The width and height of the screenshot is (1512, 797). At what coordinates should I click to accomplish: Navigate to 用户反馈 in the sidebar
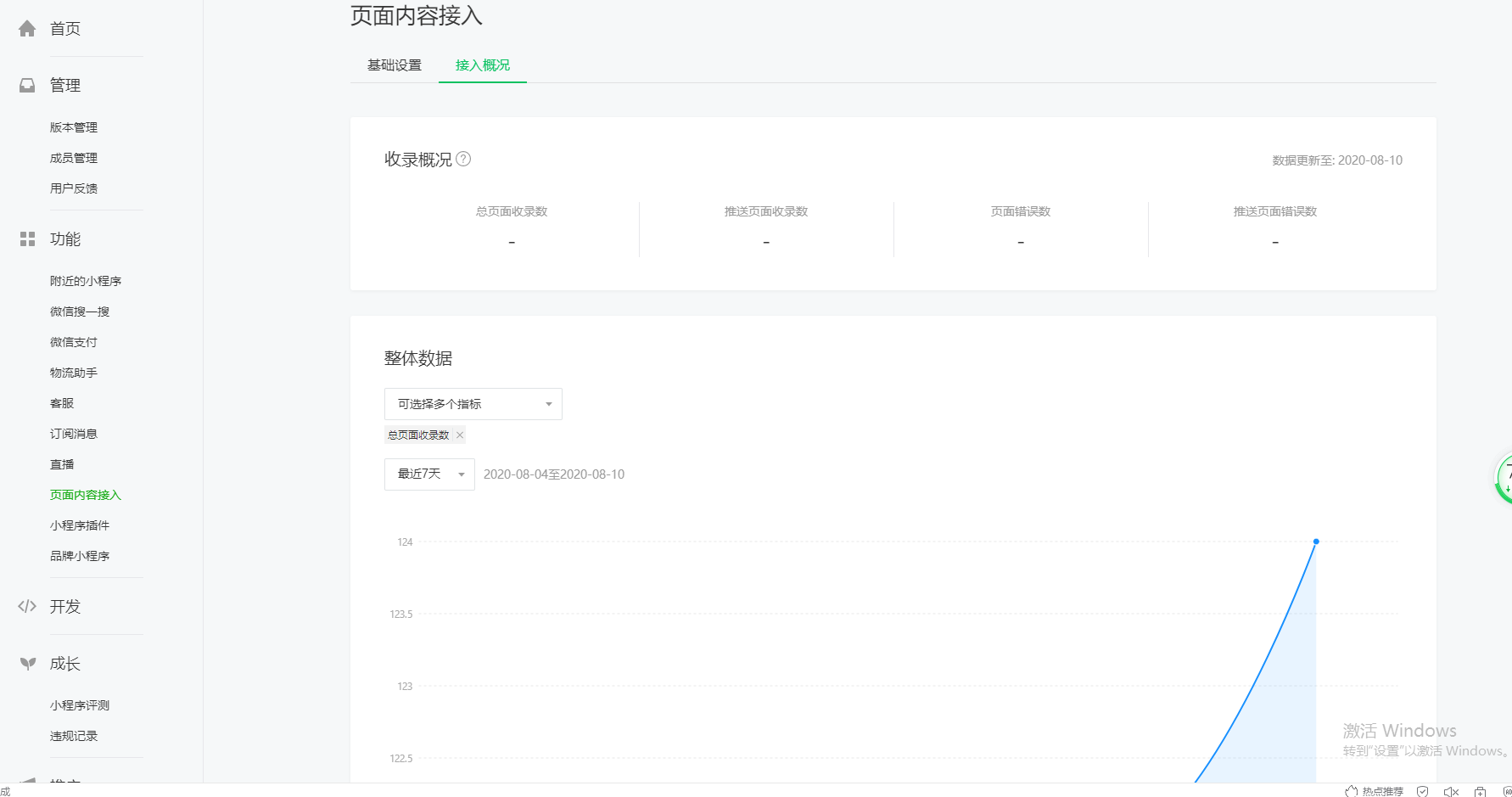tap(74, 188)
